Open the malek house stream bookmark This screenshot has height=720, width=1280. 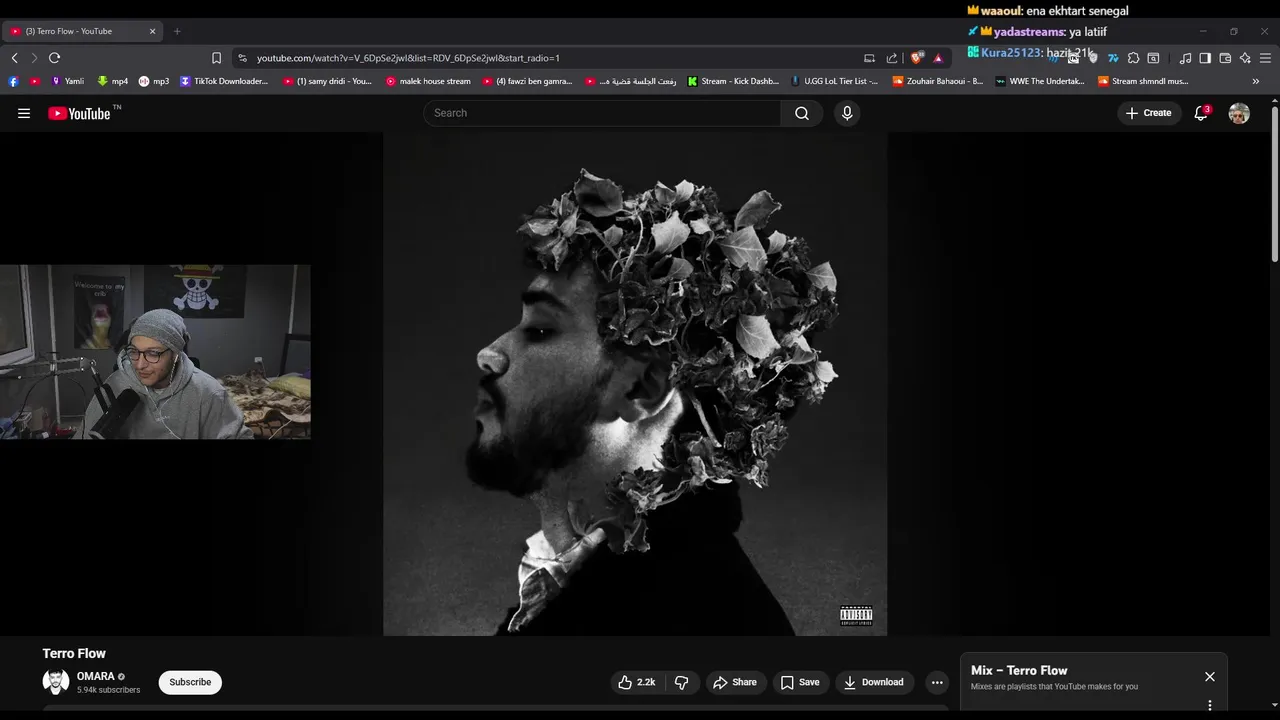pyautogui.click(x=428, y=81)
